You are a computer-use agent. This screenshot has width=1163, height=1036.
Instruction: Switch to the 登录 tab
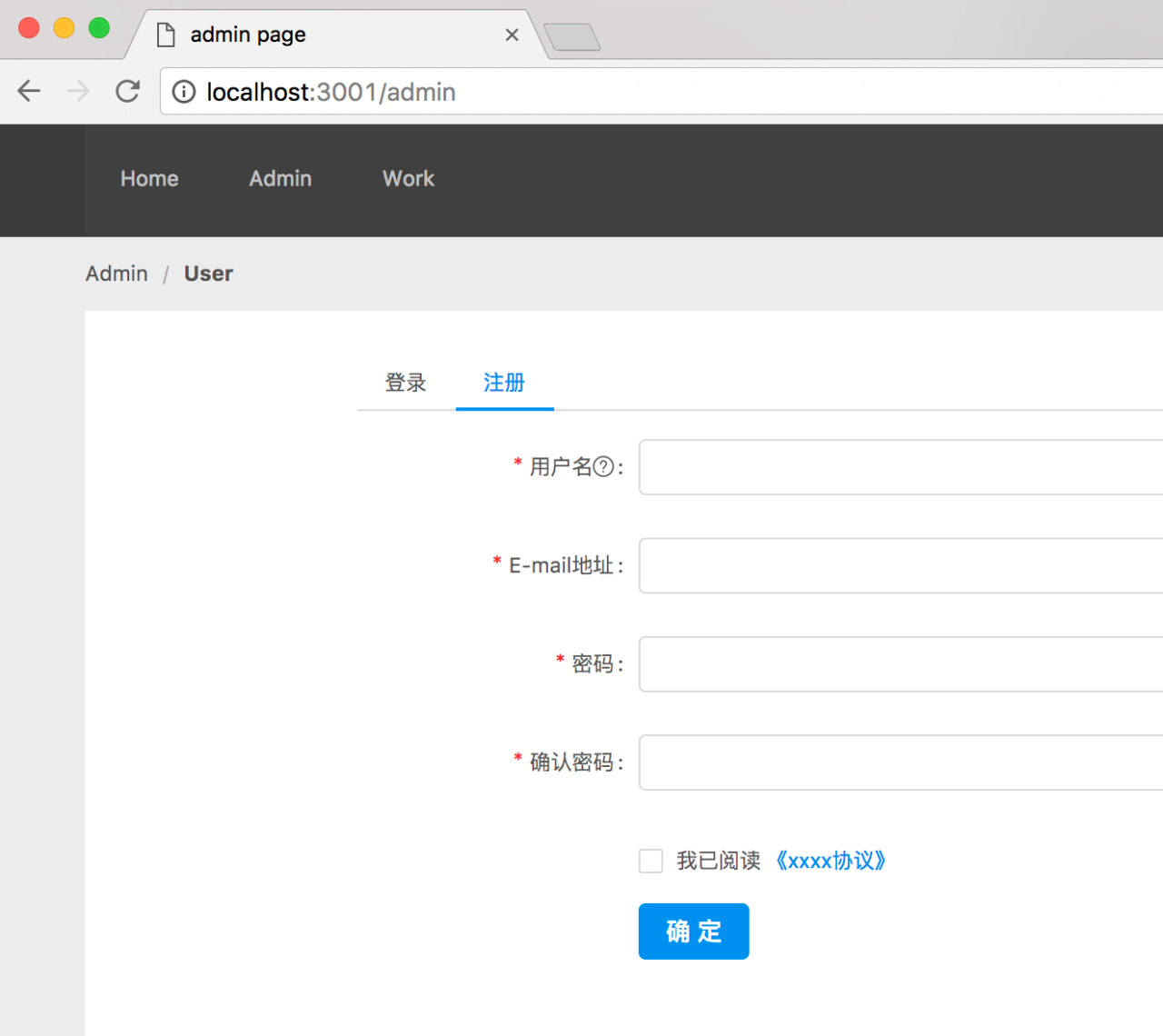pos(405,383)
